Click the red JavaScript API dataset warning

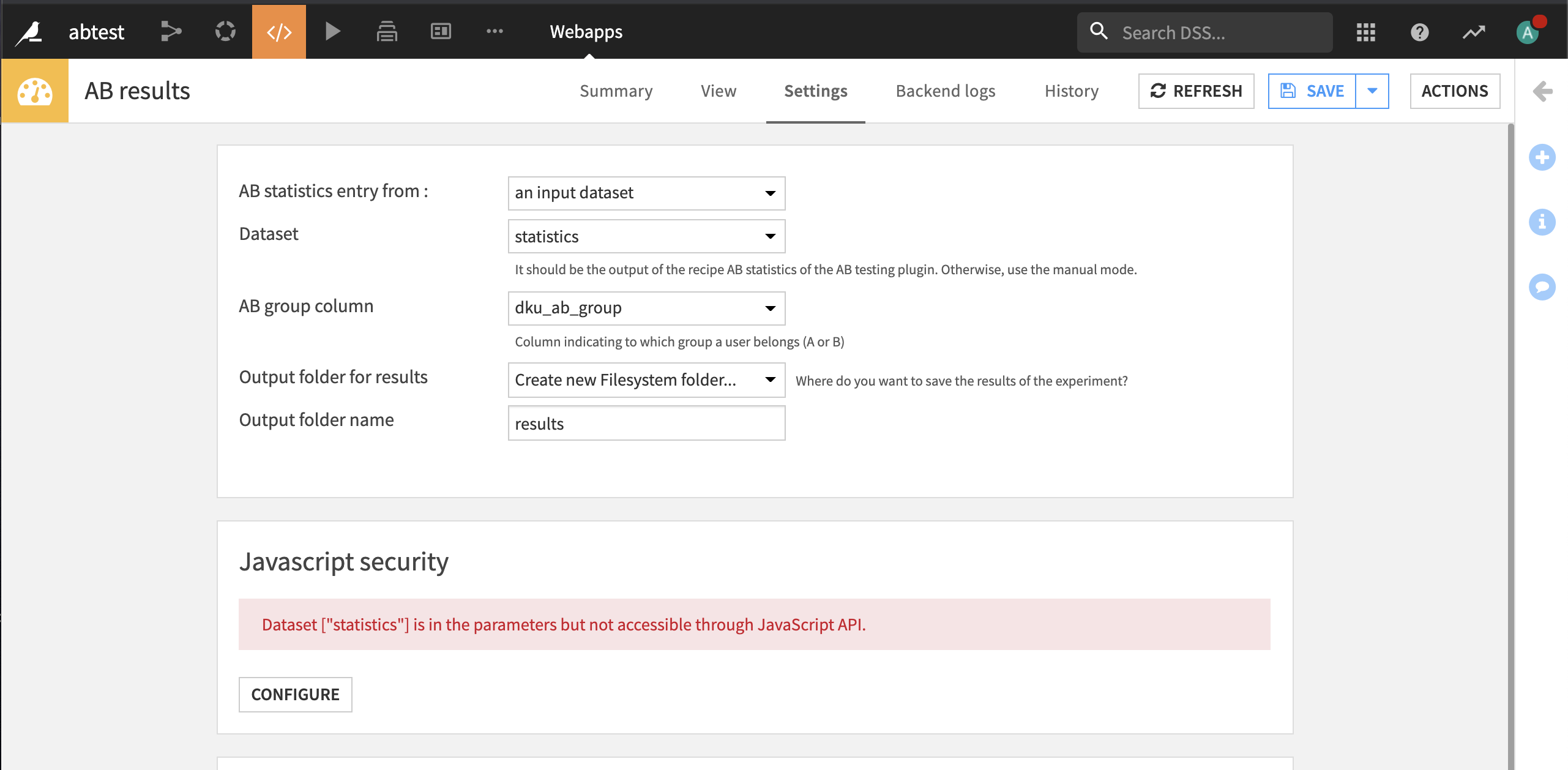tap(754, 624)
